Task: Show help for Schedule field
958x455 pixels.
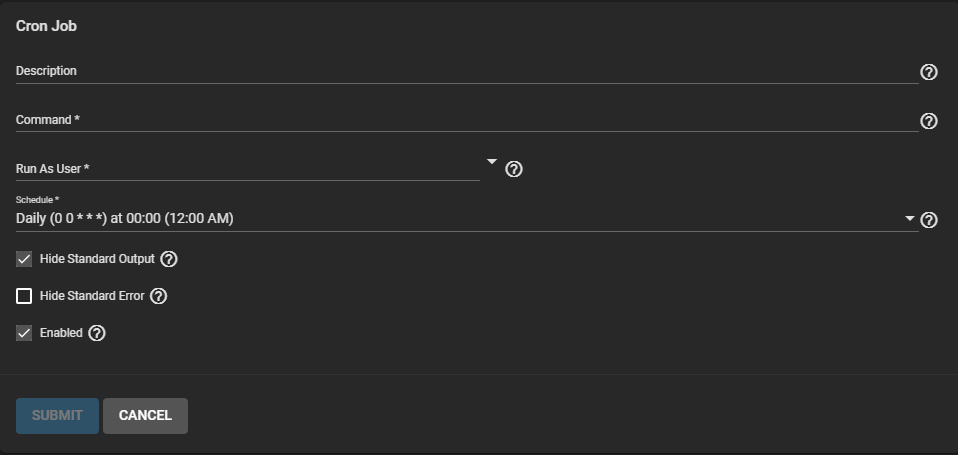Action: 928,220
